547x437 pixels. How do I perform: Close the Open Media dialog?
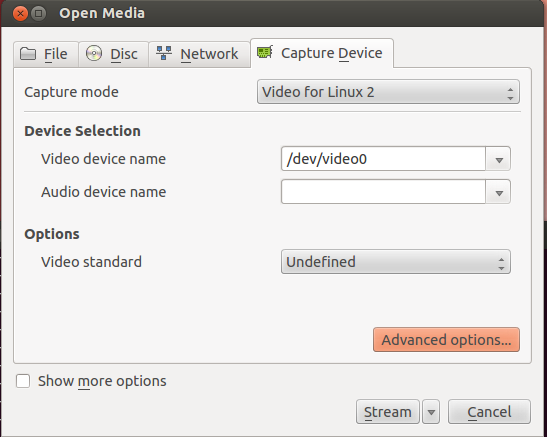pos(20,14)
